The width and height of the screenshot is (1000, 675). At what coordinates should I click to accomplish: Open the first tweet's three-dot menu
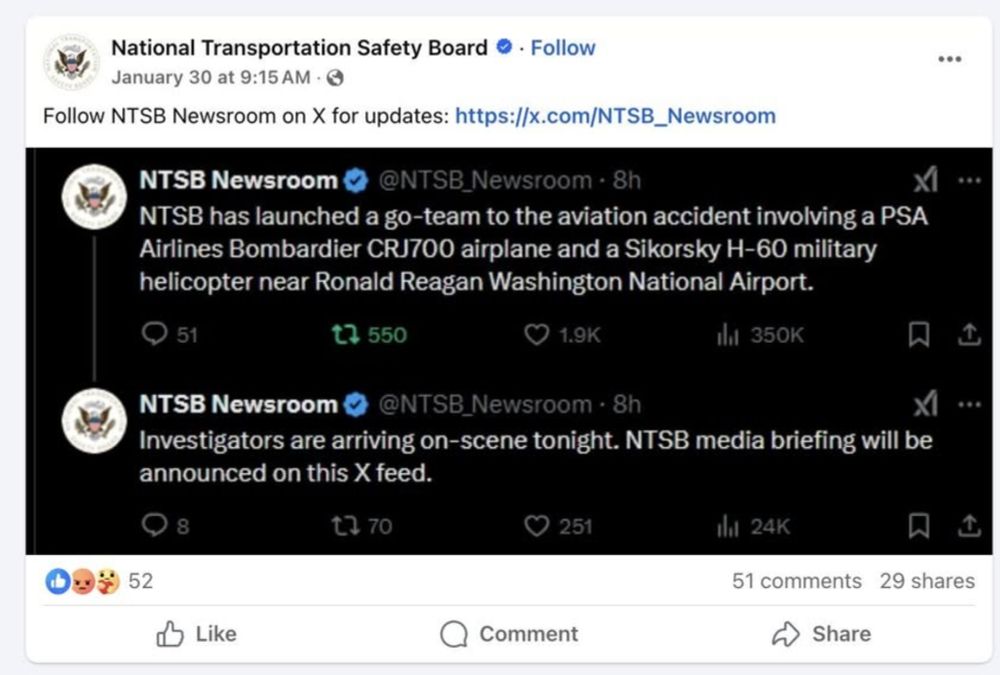point(968,181)
